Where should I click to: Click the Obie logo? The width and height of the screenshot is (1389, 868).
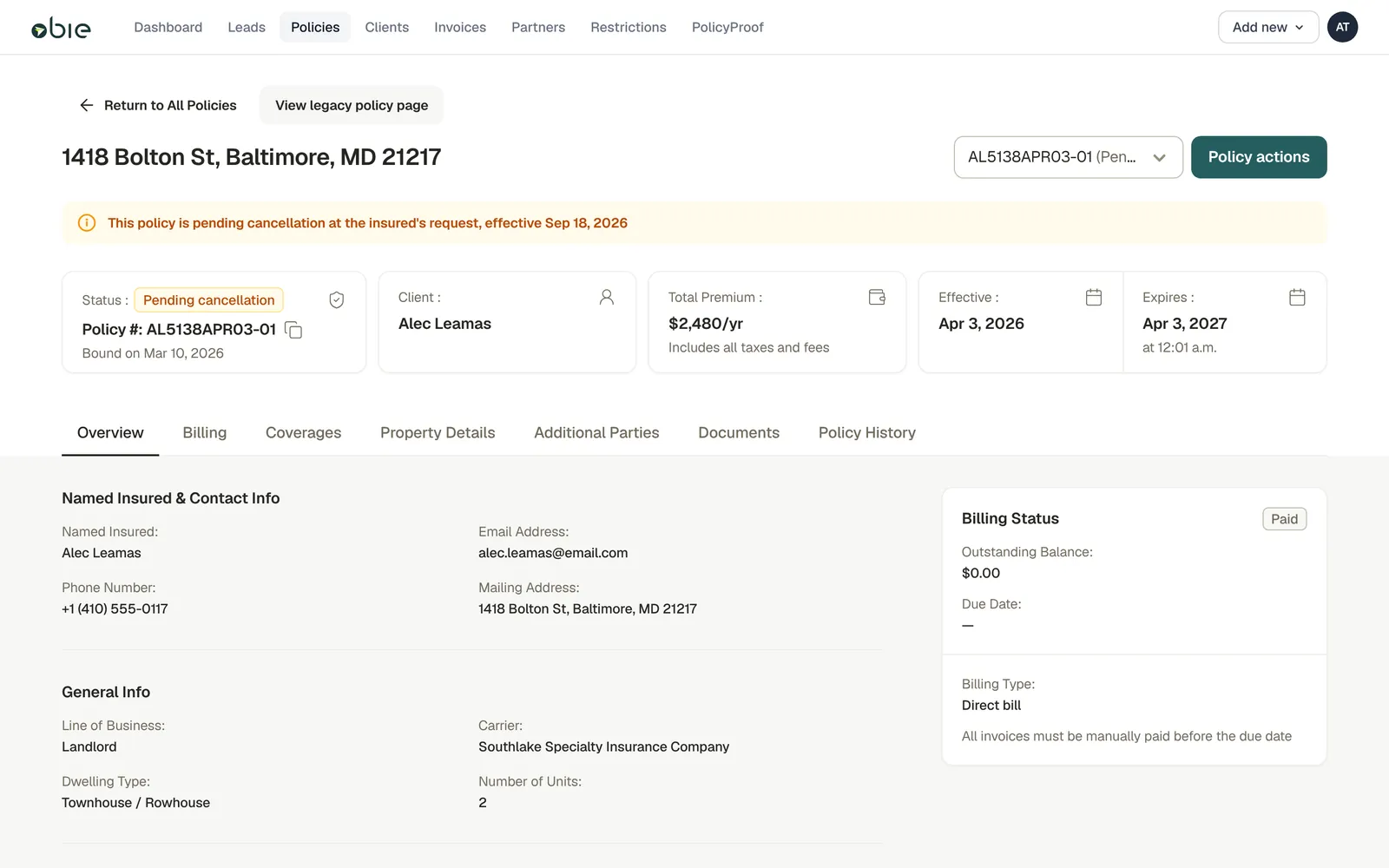(61, 28)
